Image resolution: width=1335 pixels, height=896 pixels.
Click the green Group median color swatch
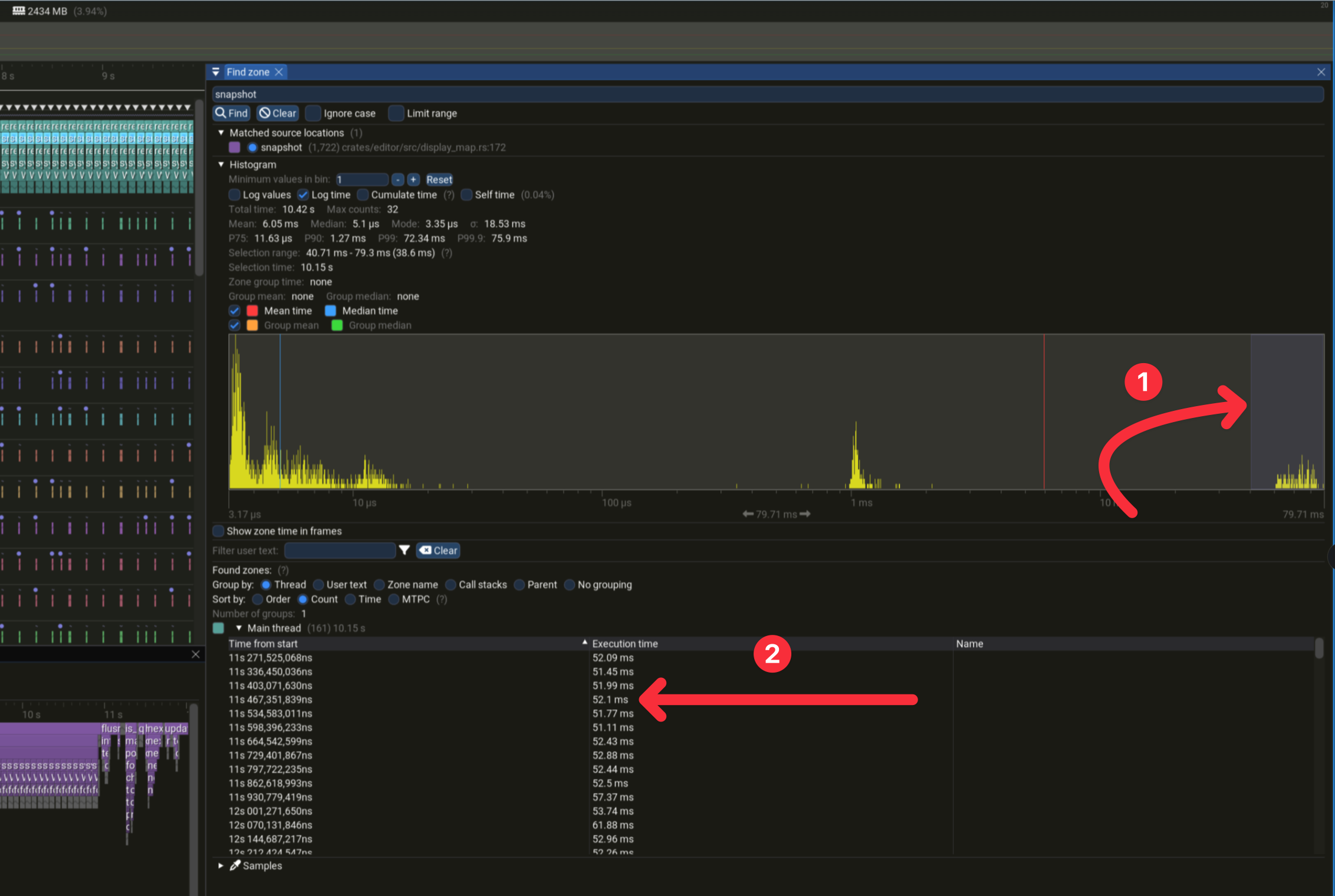[337, 325]
